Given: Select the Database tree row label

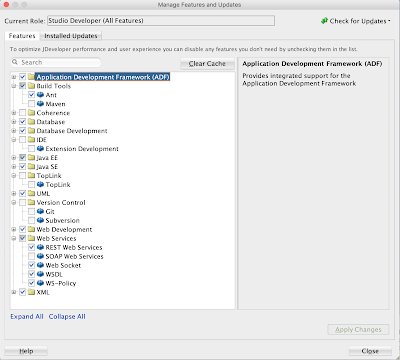Looking at the screenshot, I should tap(51, 122).
